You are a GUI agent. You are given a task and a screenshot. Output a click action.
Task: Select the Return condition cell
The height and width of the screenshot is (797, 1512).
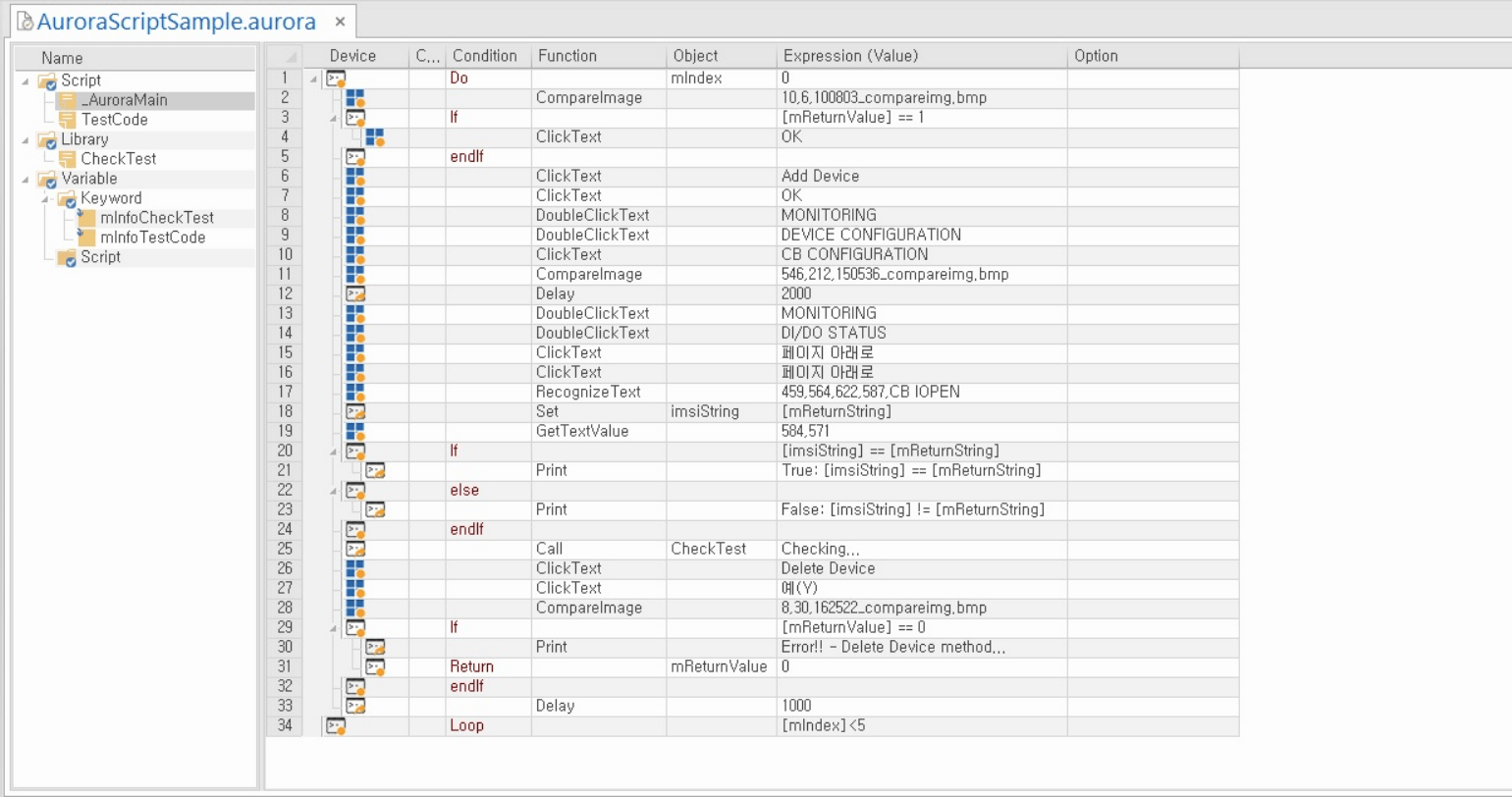point(488,666)
